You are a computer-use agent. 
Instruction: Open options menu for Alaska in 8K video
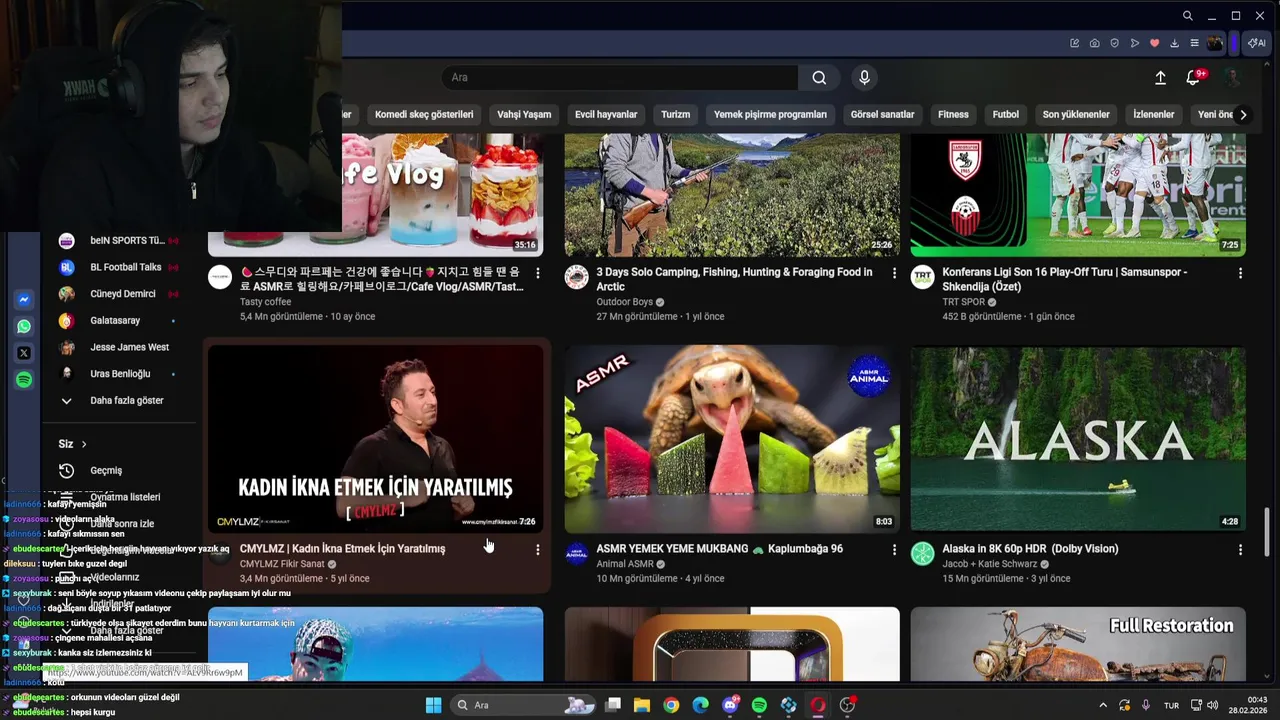(x=1240, y=550)
